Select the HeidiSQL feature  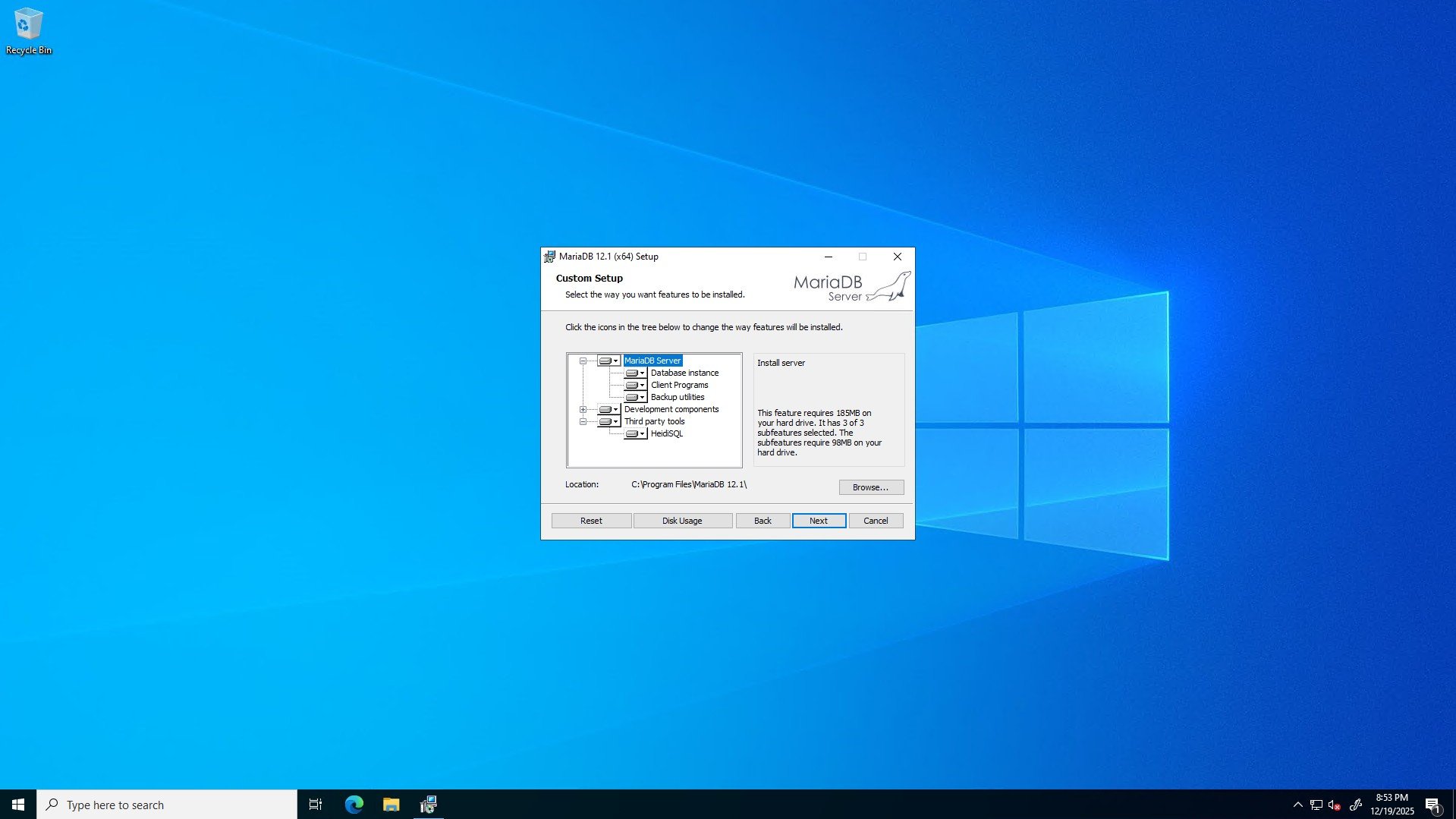point(667,433)
